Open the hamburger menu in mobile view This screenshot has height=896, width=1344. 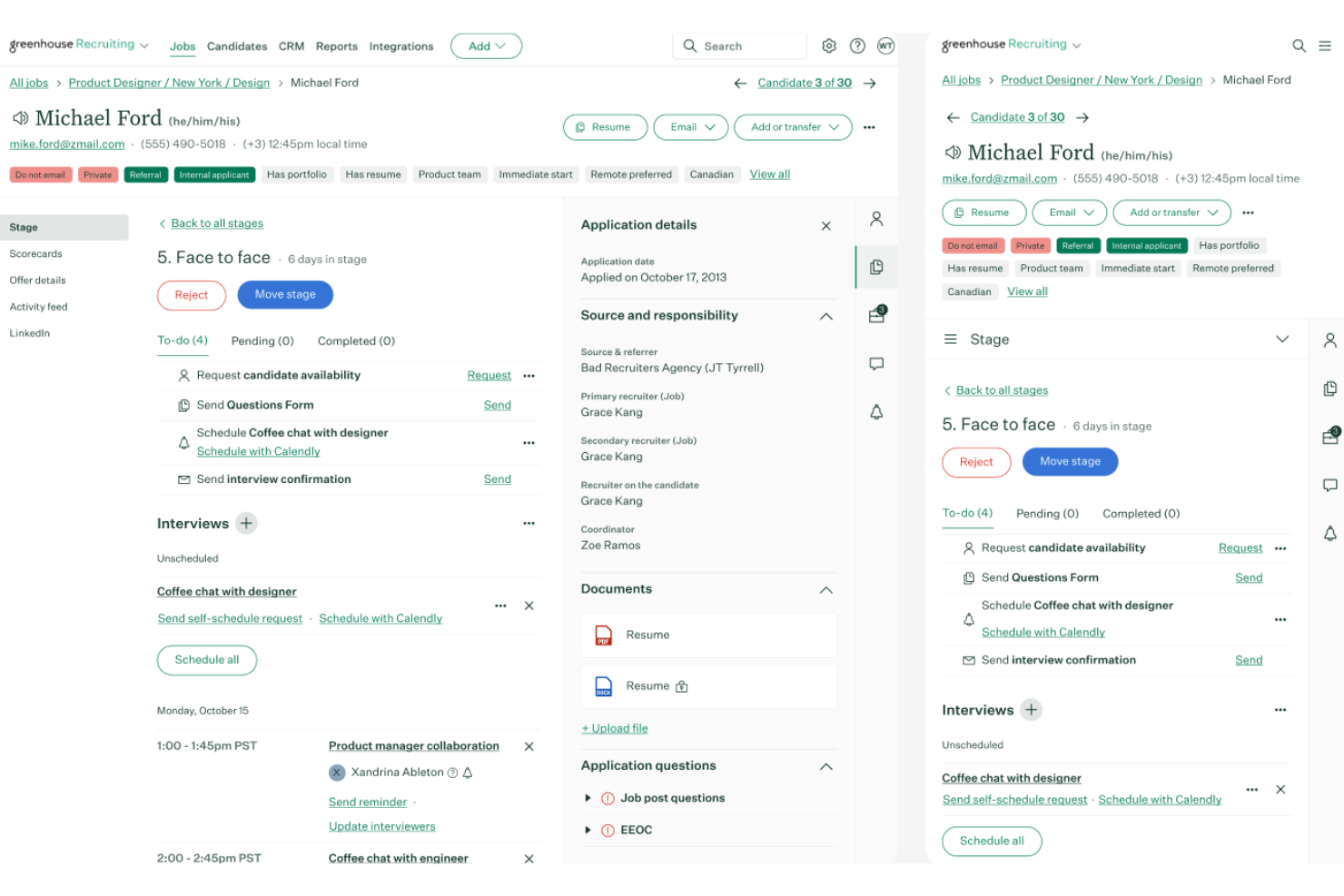click(x=1325, y=45)
